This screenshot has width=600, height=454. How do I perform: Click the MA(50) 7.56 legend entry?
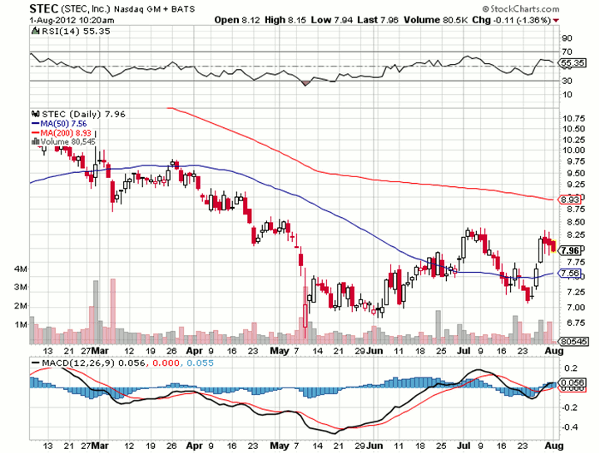59,124
